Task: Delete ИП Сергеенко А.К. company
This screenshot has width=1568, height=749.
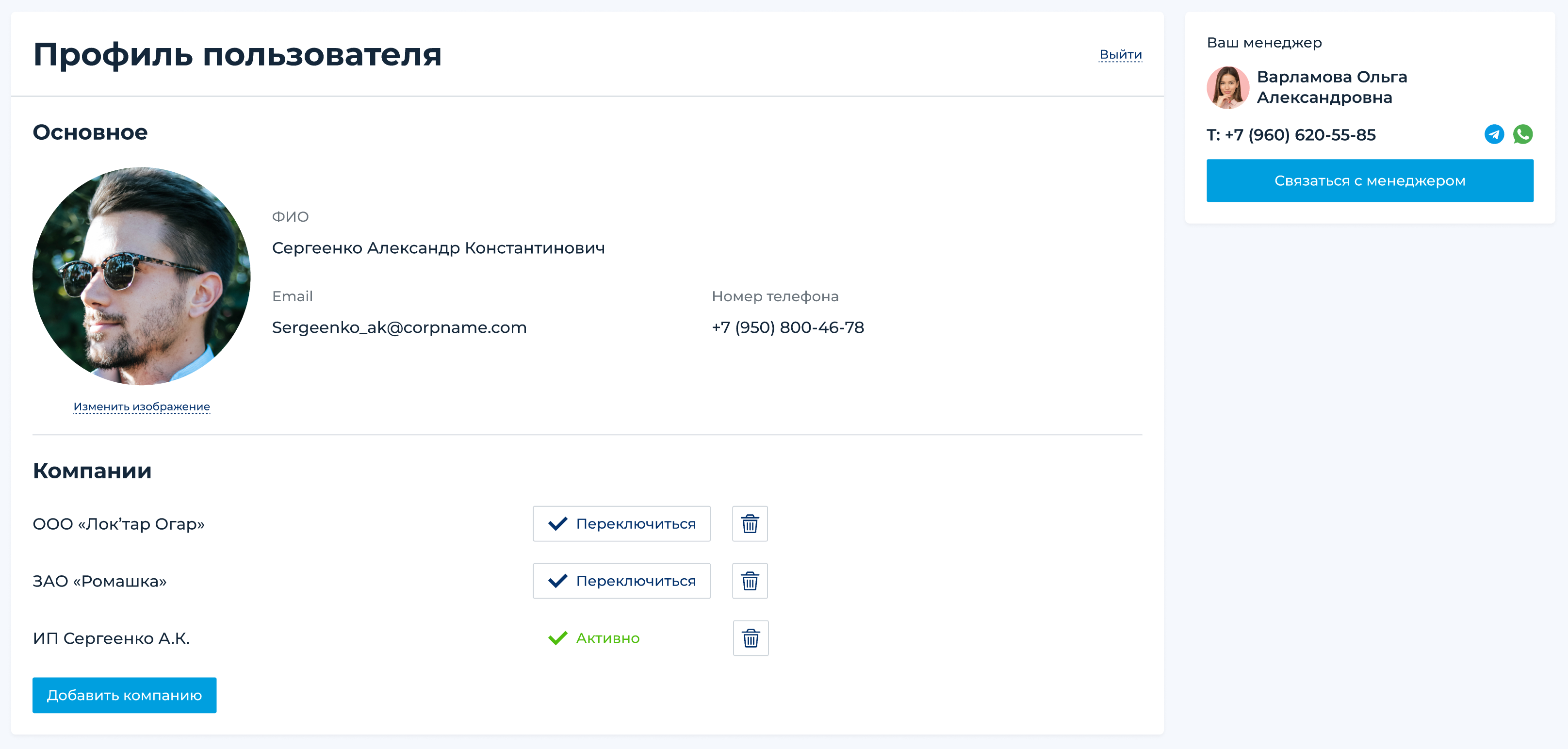Action: coord(750,638)
